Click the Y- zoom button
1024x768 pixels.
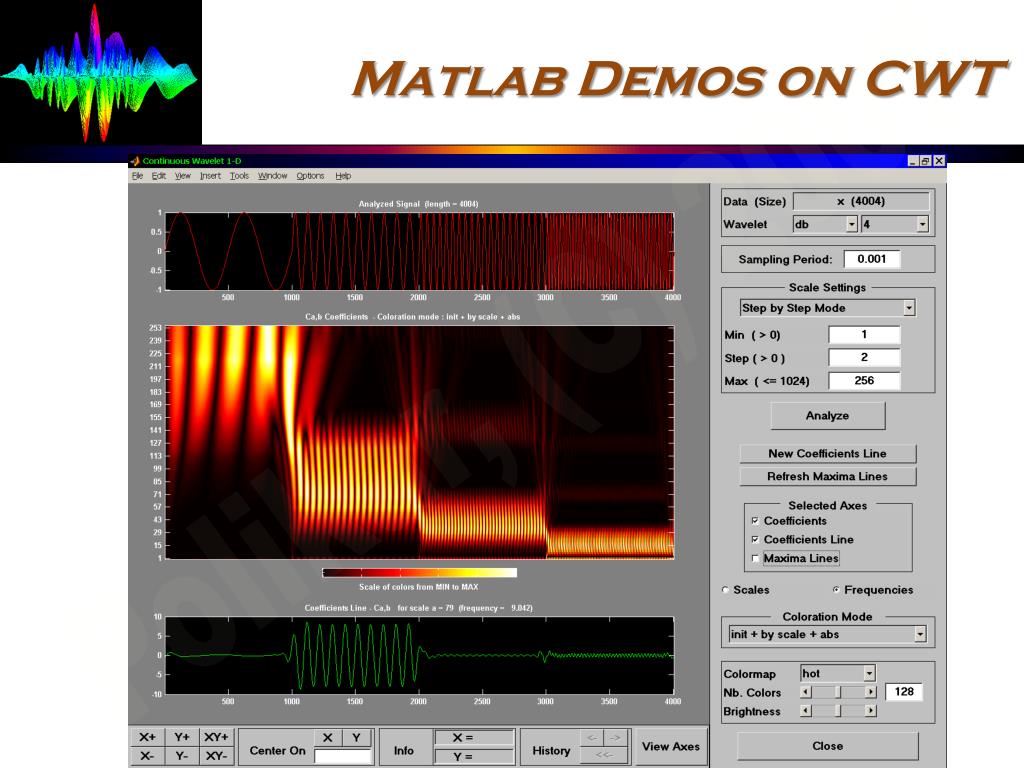[182, 756]
